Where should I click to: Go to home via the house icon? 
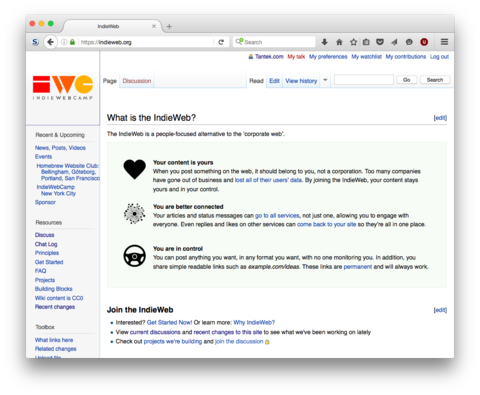339,42
